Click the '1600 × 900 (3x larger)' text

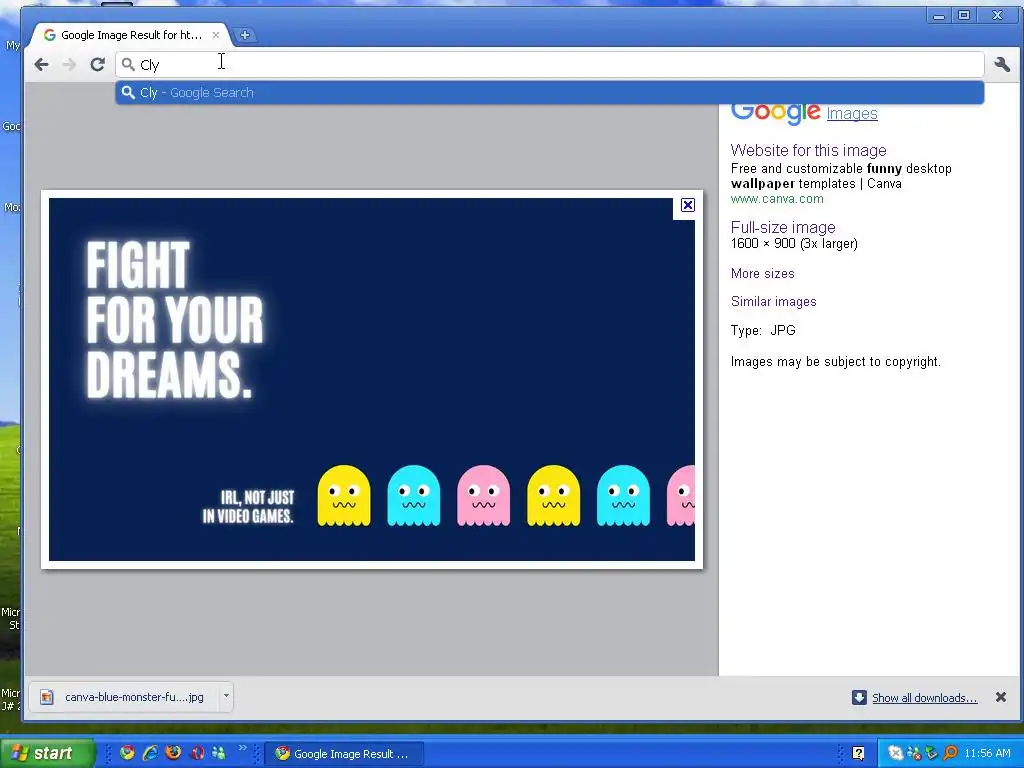point(794,244)
